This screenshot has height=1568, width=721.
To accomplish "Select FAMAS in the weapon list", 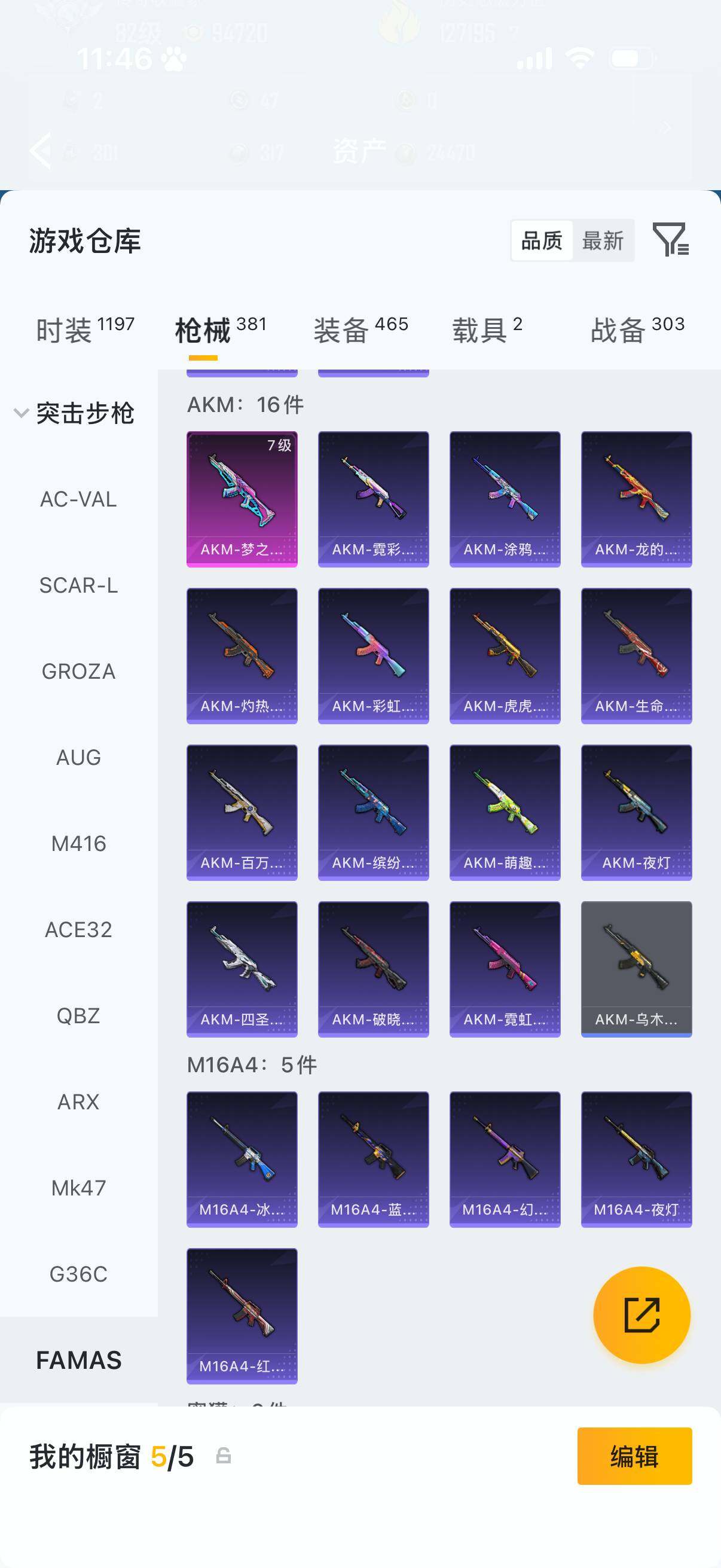I will coord(78,1360).
